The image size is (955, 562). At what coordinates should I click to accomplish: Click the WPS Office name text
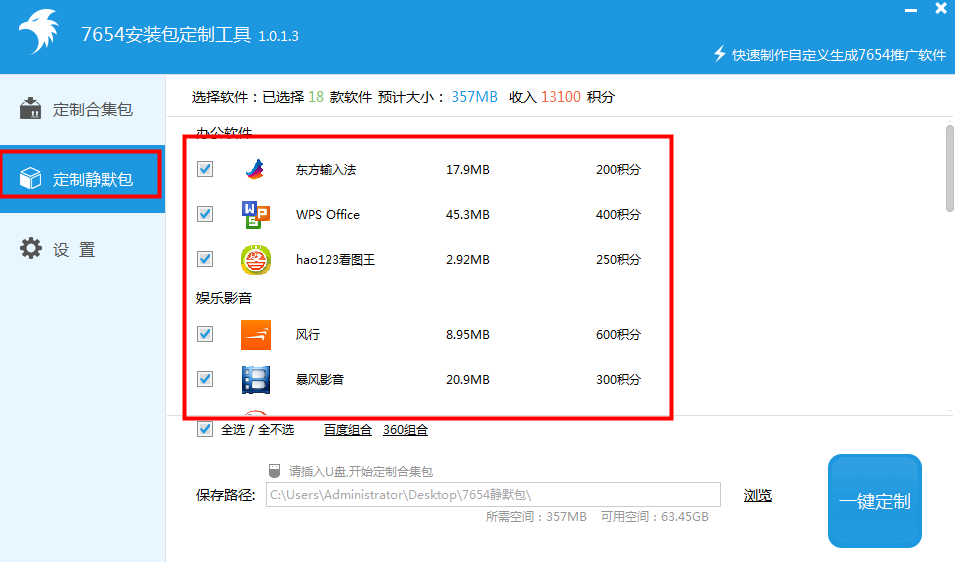click(328, 214)
